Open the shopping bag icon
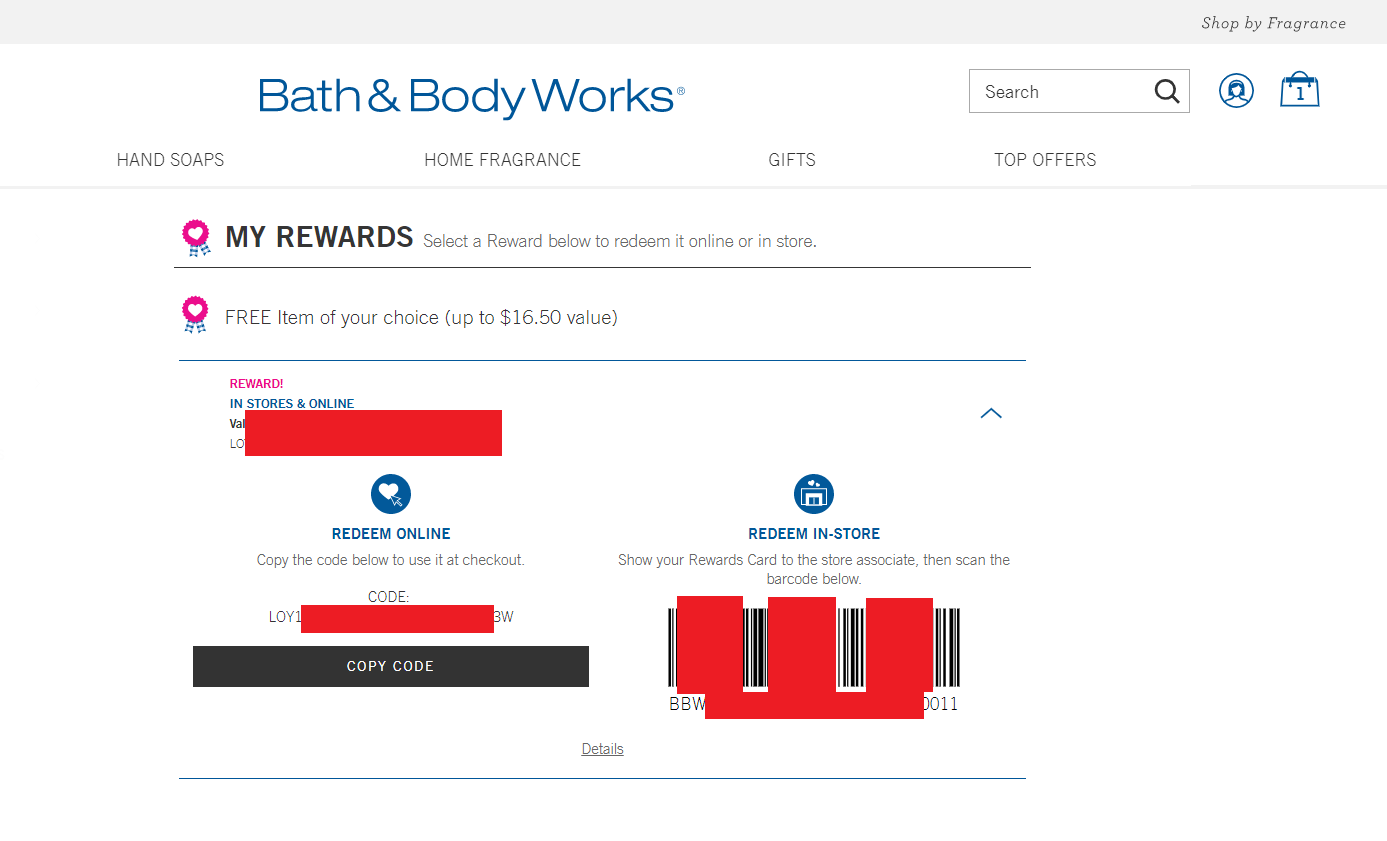 click(x=1300, y=90)
